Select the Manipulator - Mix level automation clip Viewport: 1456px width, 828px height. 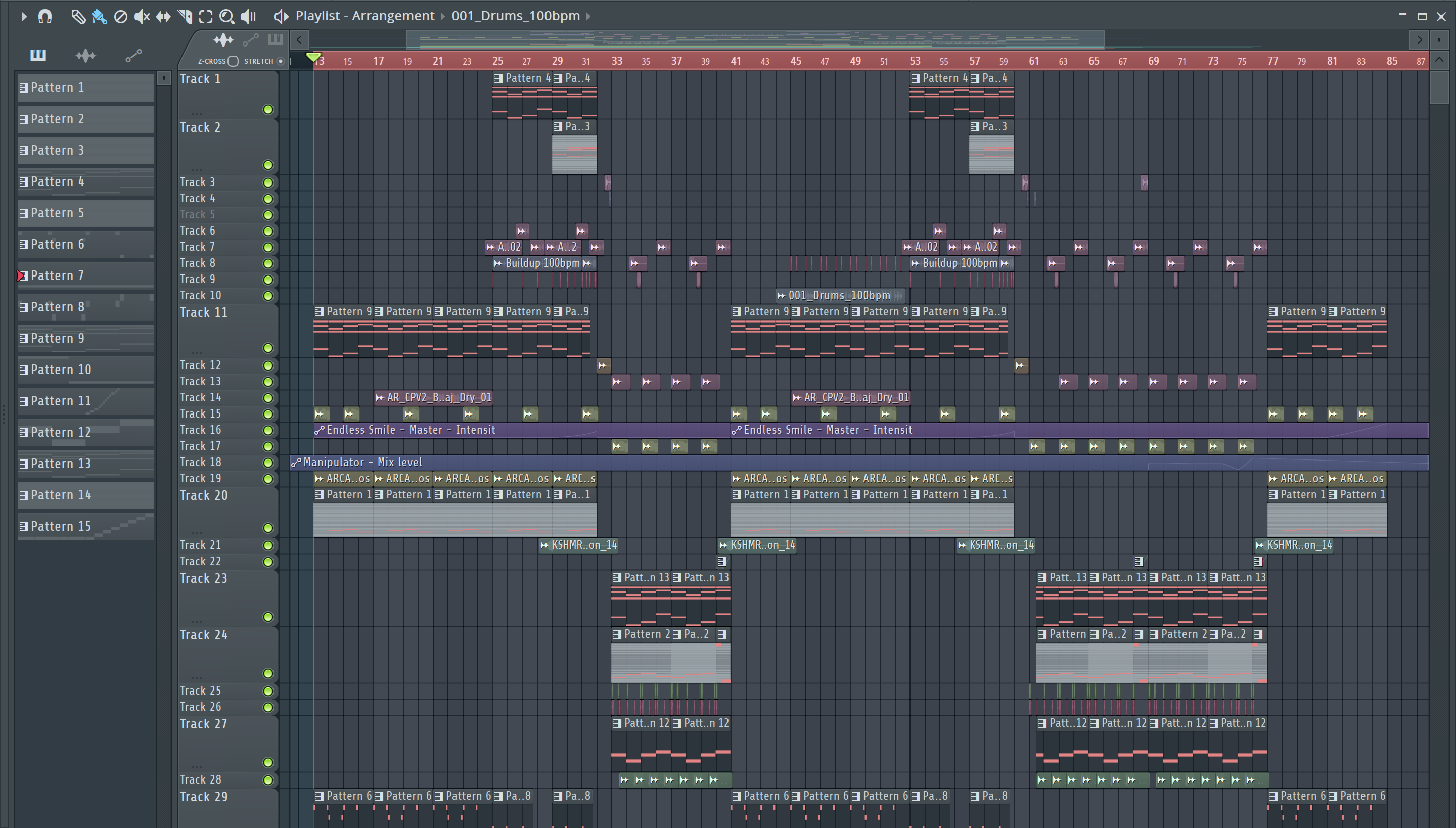pyautogui.click(x=859, y=463)
